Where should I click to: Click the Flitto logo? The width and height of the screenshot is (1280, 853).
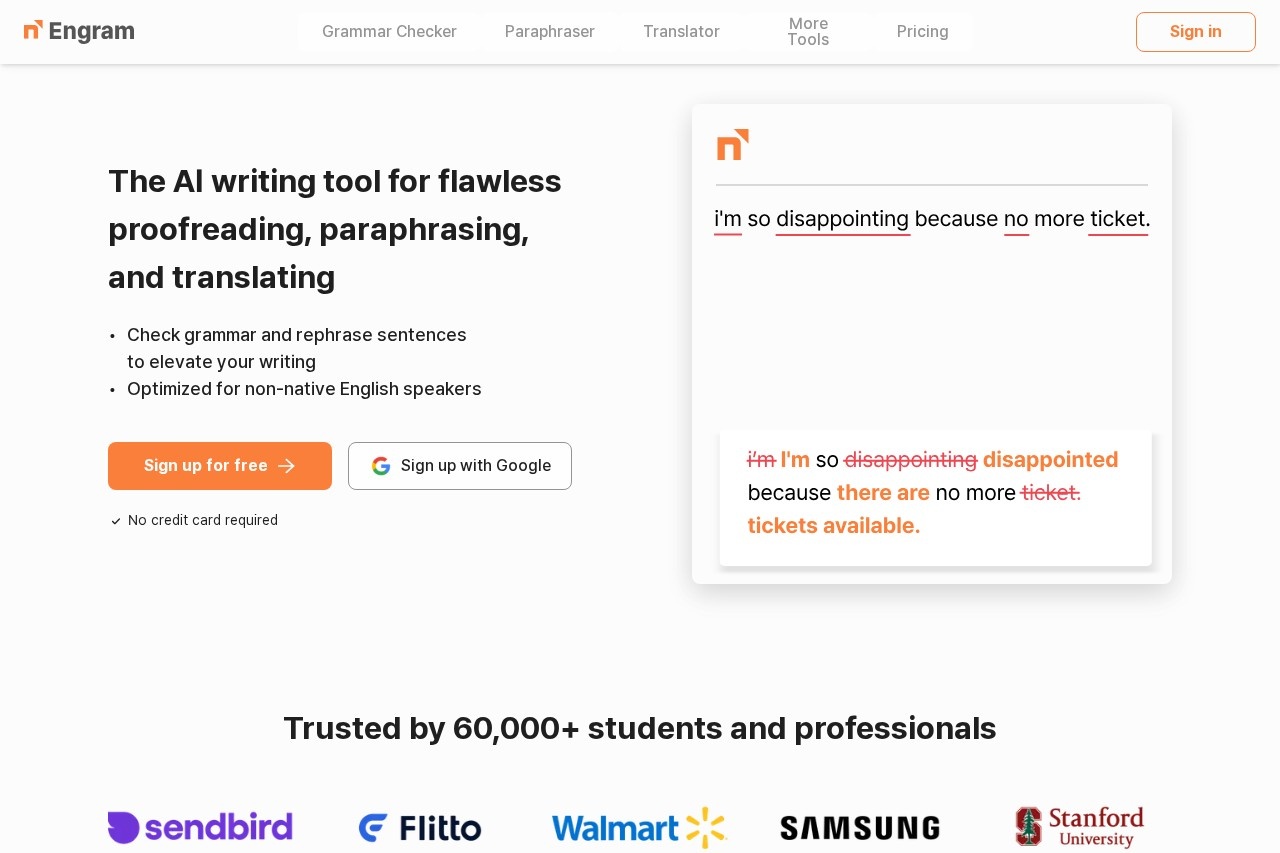420,828
